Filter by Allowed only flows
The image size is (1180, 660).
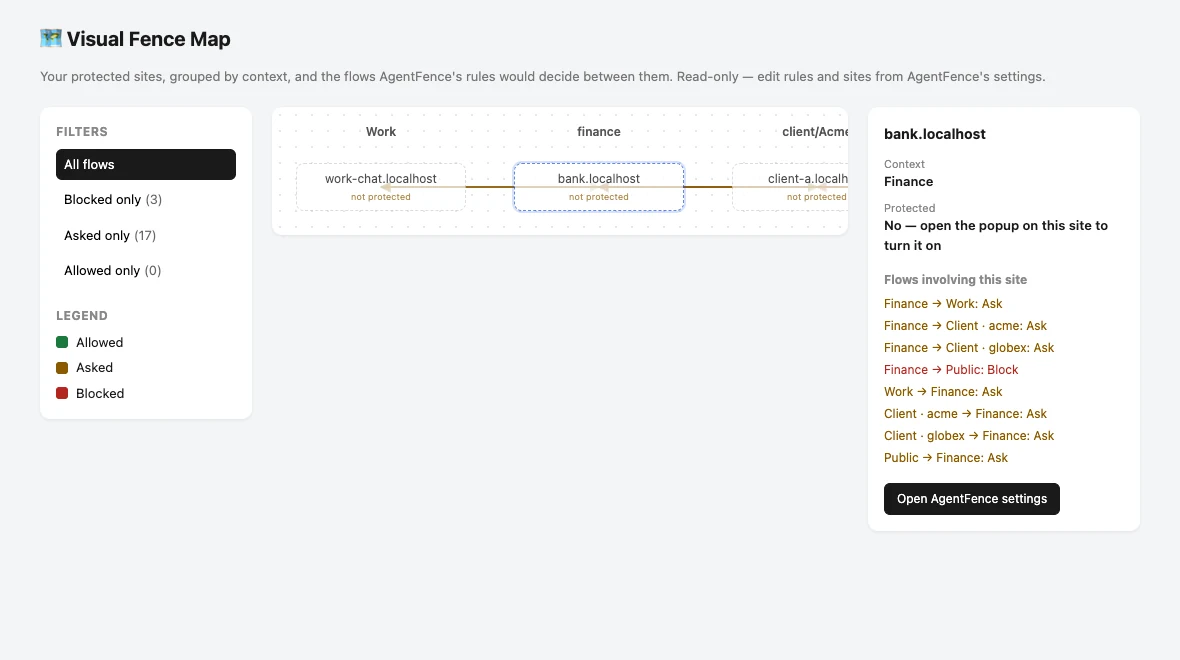146,270
